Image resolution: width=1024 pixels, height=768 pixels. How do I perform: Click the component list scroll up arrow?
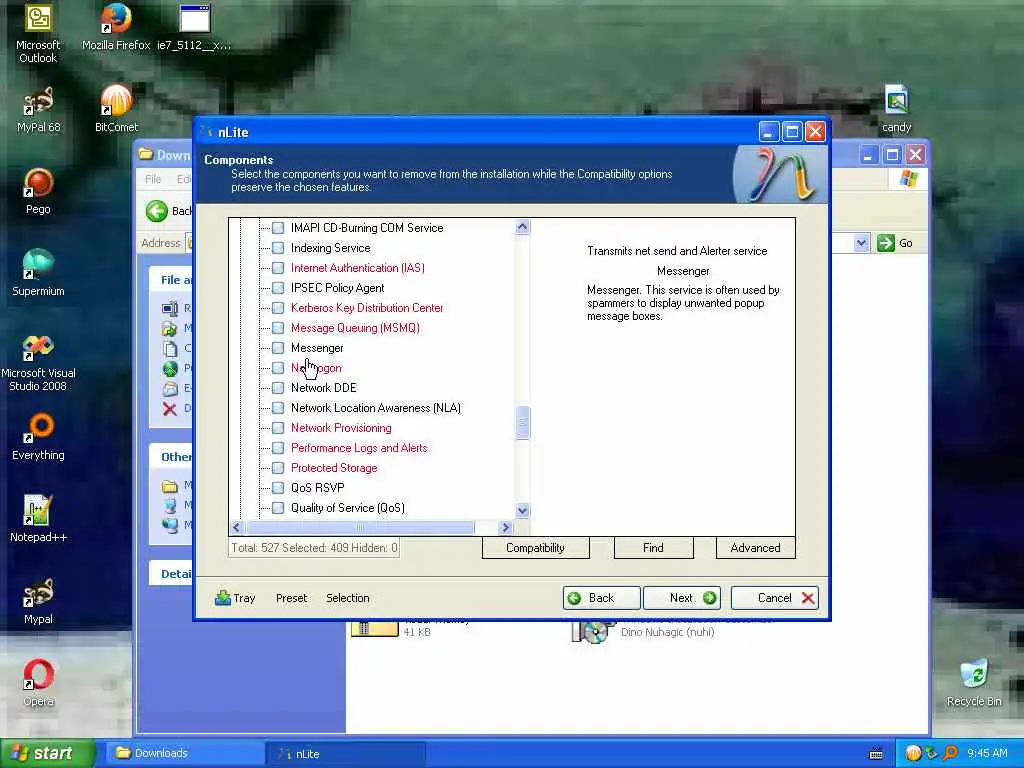tap(522, 227)
